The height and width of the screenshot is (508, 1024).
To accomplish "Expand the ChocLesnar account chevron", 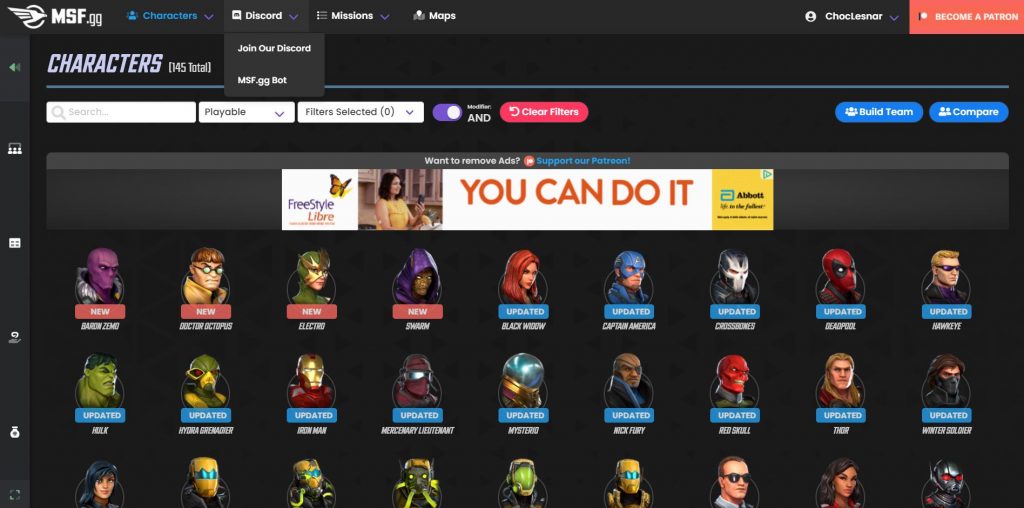I will coord(895,17).
